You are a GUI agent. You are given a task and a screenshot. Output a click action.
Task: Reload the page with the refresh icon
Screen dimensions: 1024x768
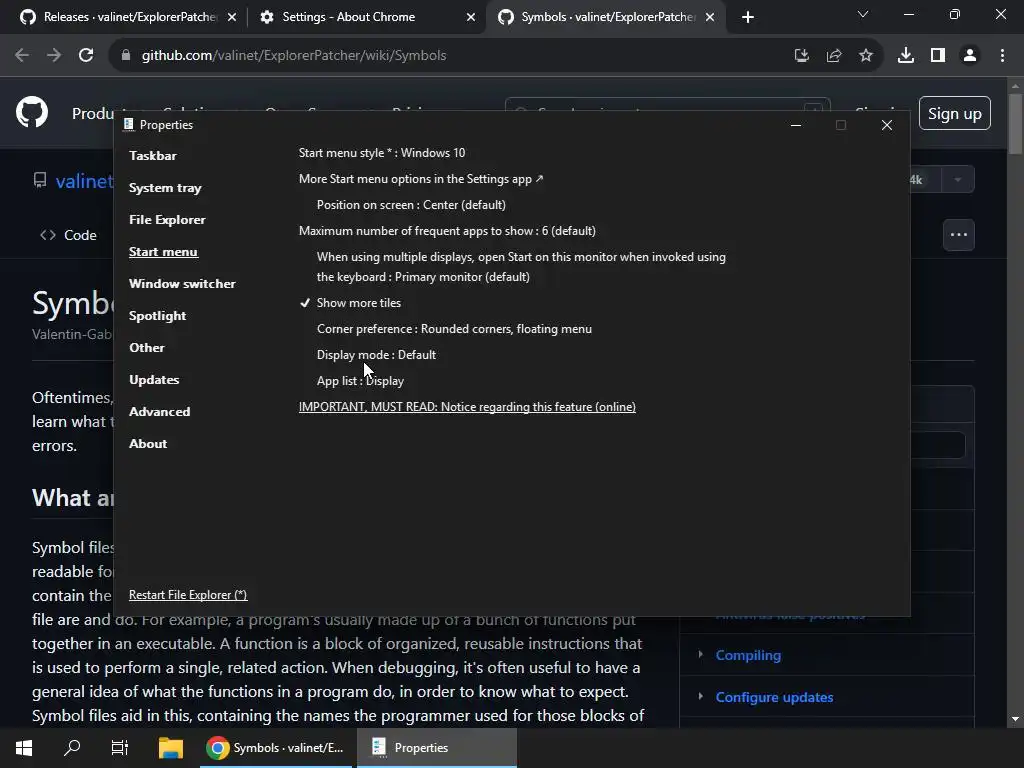click(x=86, y=56)
